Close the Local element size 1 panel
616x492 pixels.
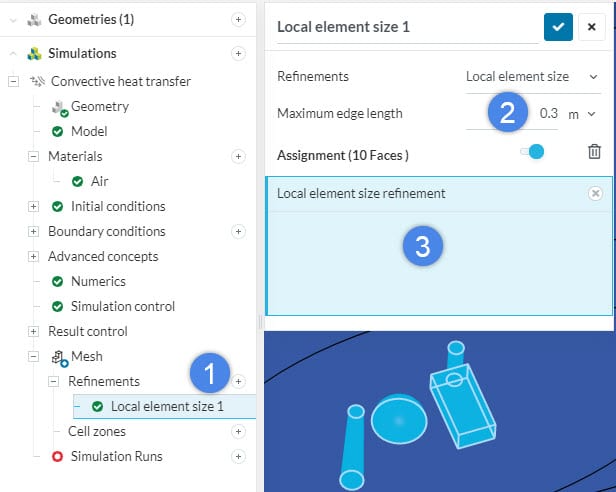[591, 27]
